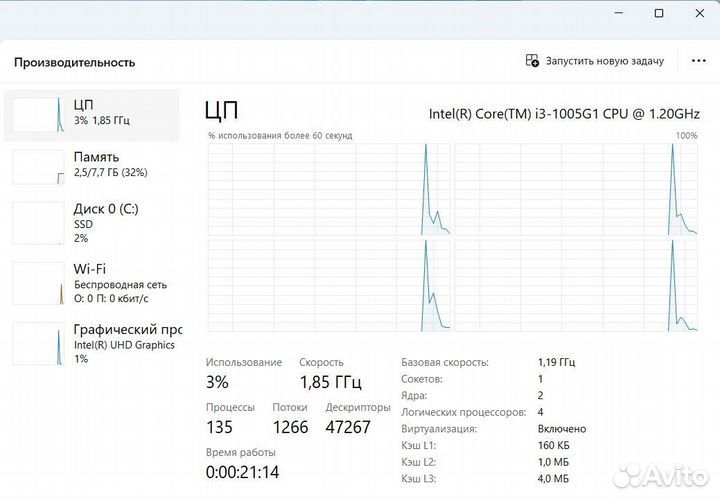Click the Базовая скорость value 1,19 ГГц
Image resolution: width=720 pixels, height=501 pixels.
click(x=557, y=362)
